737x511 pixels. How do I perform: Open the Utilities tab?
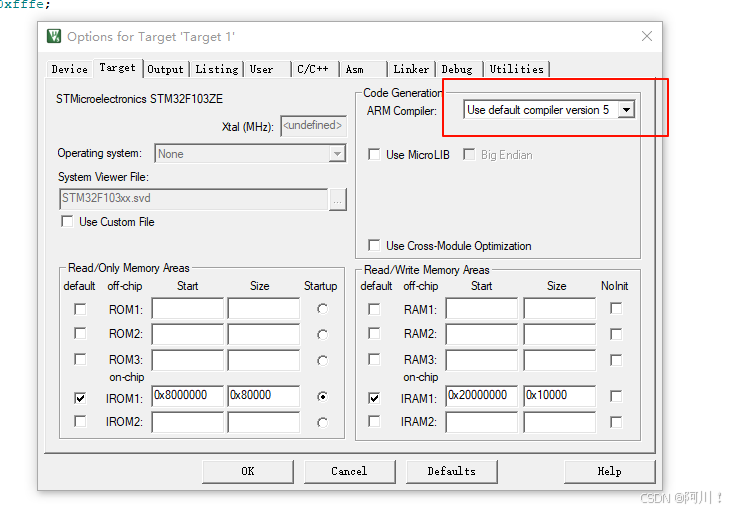click(517, 69)
